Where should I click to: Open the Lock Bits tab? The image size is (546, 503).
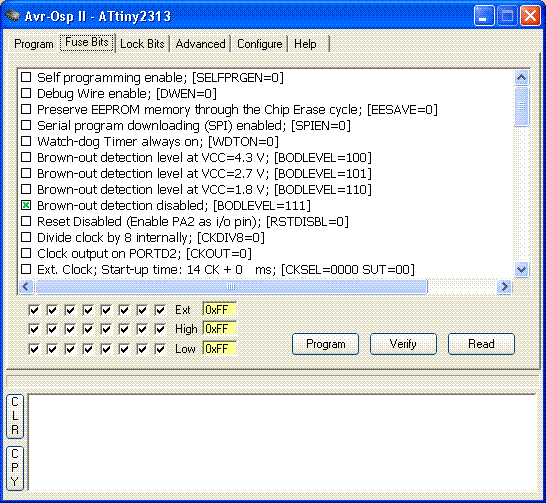coord(142,44)
